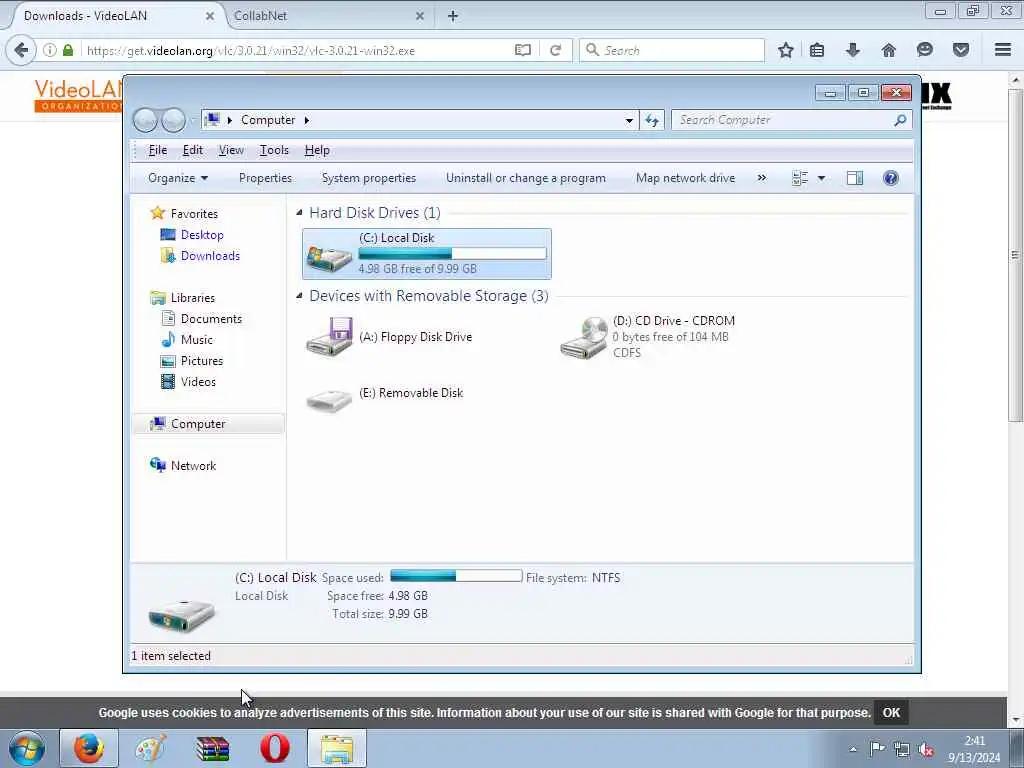The height and width of the screenshot is (768, 1024).
Task: Go to Firefox home page icon
Action: (x=888, y=50)
